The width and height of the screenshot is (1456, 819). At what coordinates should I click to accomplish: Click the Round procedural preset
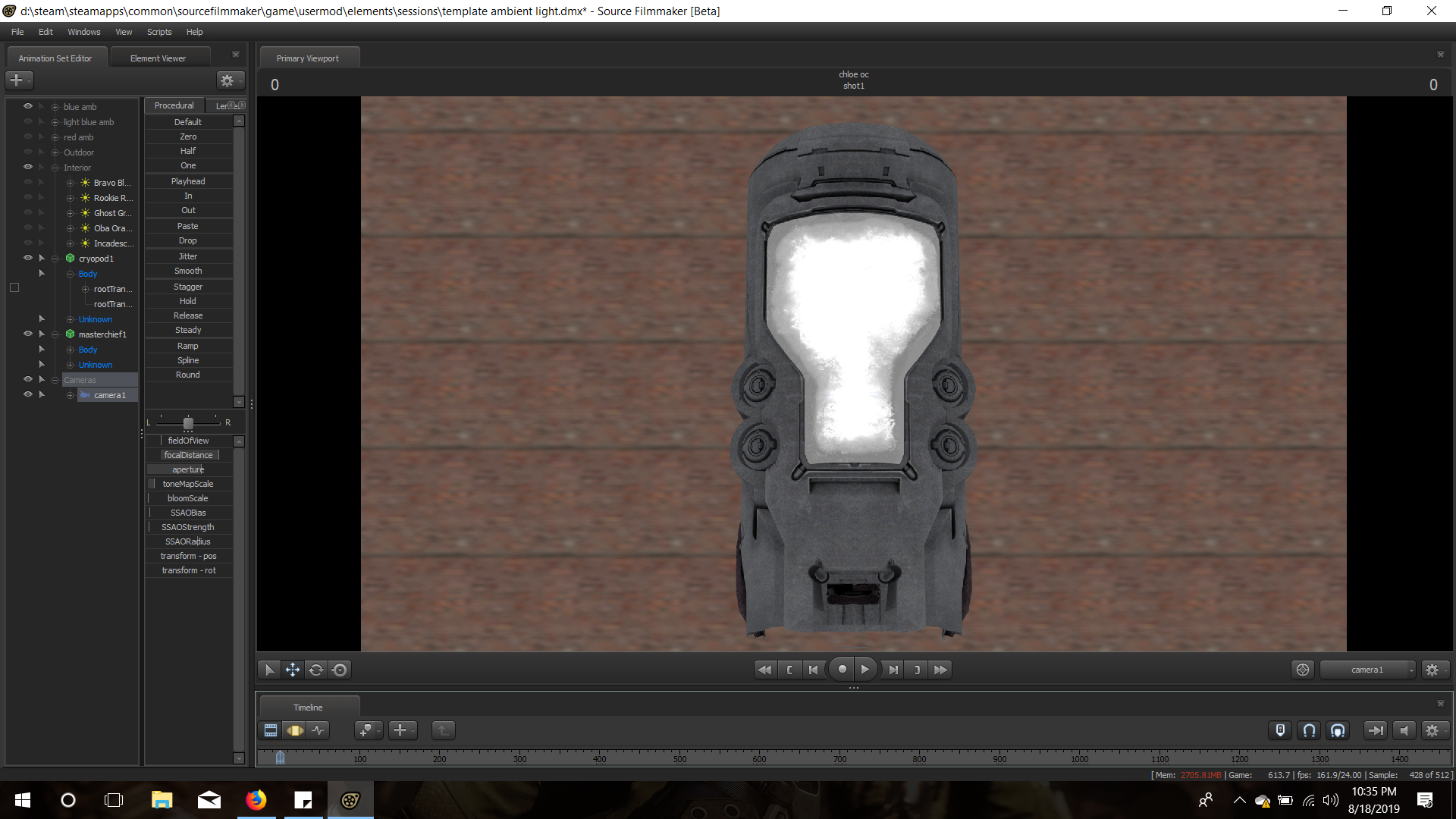(188, 375)
